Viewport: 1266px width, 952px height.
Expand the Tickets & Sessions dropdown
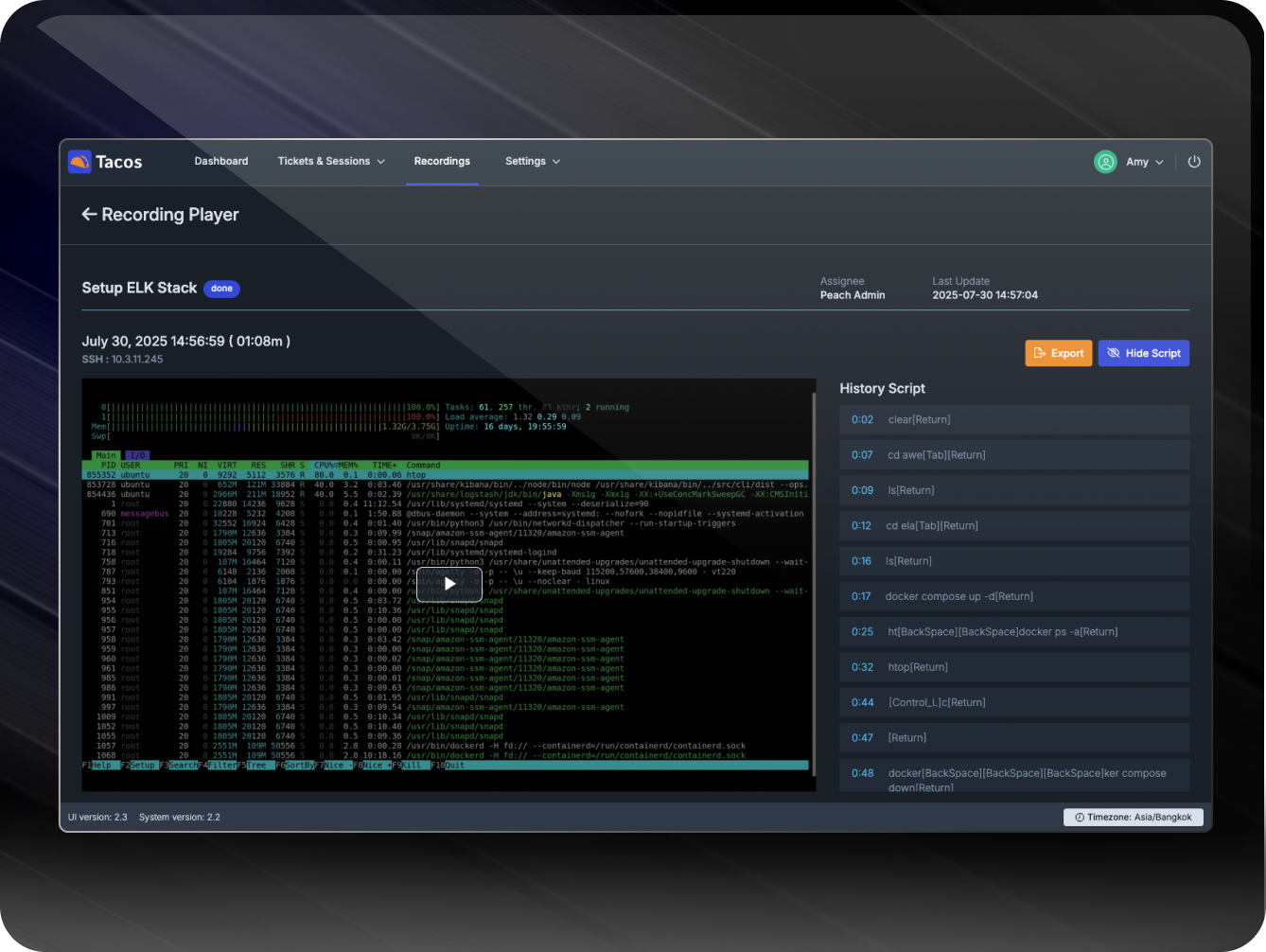(x=331, y=162)
